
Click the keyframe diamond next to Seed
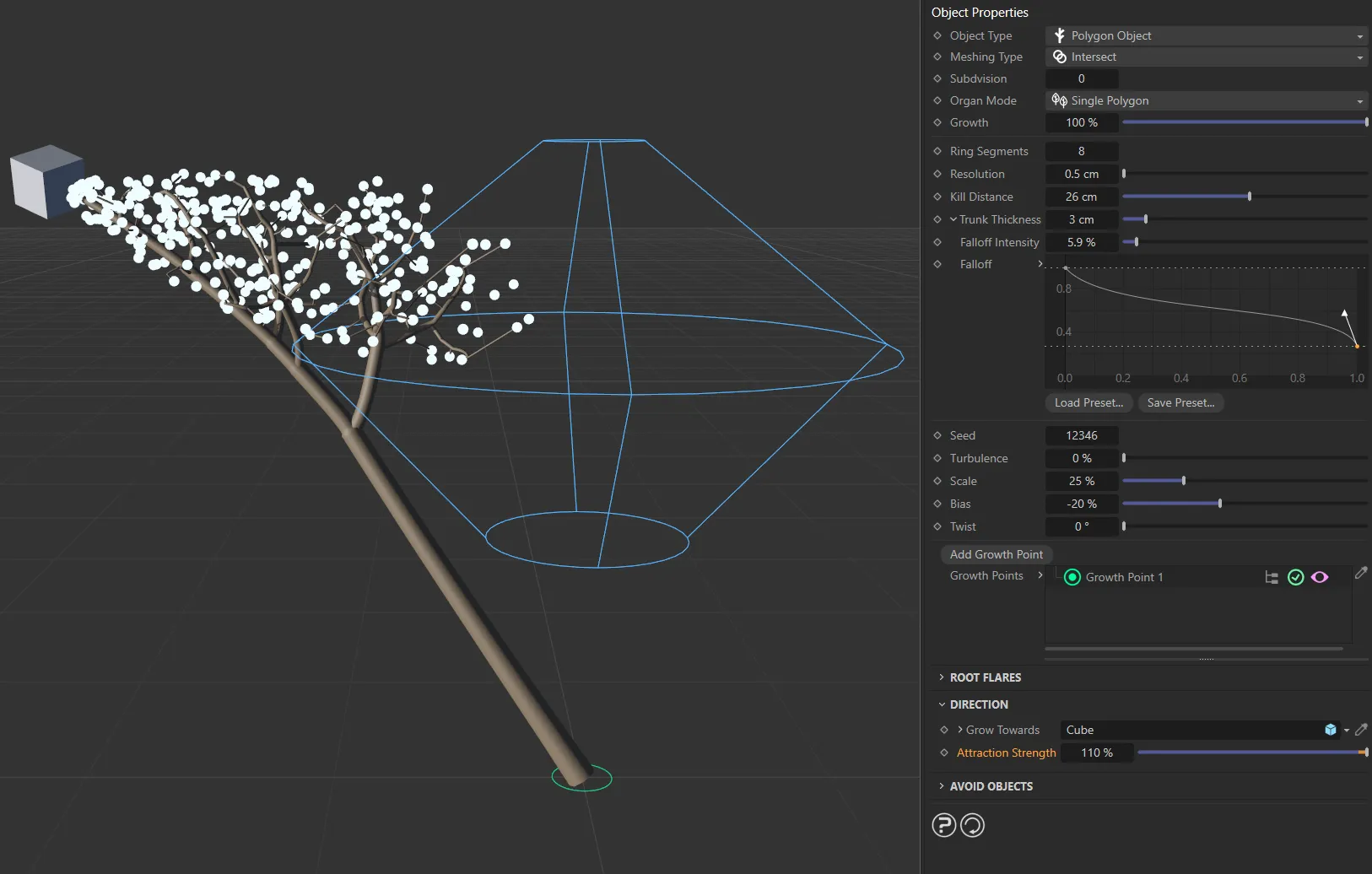point(937,435)
